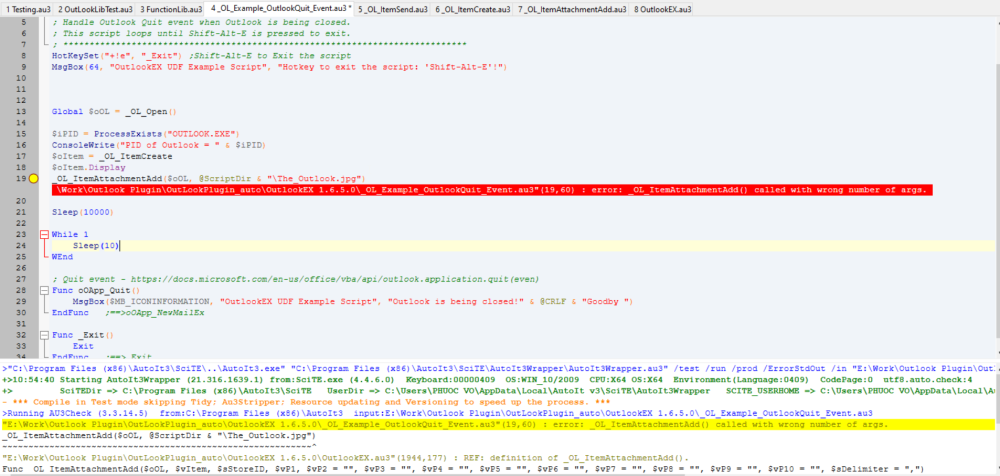Open the 2 OutLookLibTest.au3 tab
The height and width of the screenshot is (476, 1000).
pos(95,9)
